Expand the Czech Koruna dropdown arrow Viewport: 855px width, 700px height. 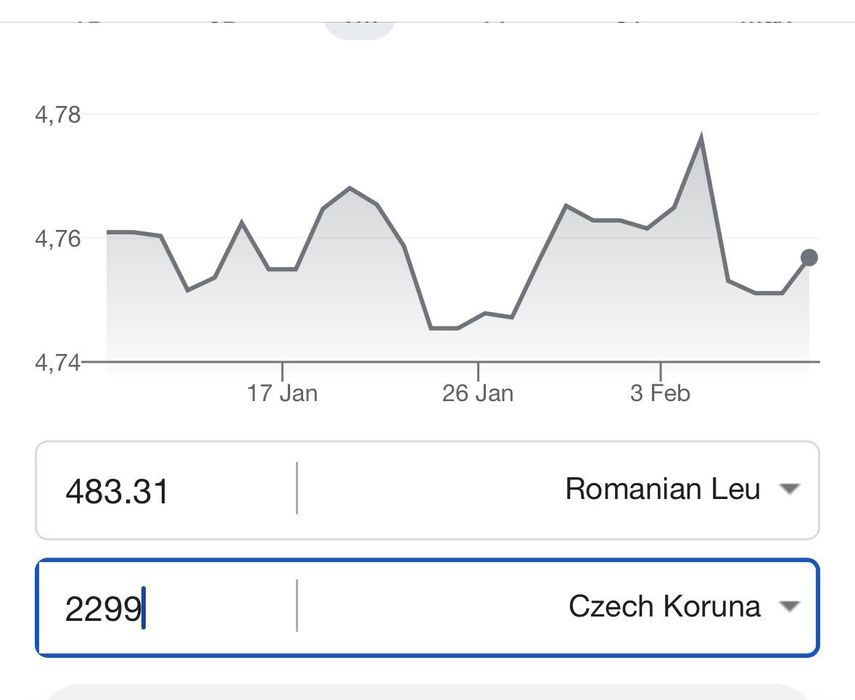point(790,606)
